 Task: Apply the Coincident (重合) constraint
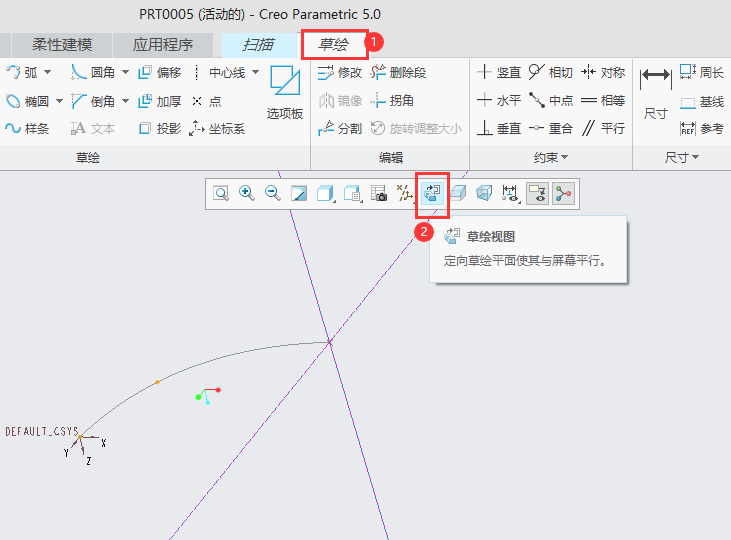pyautogui.click(x=551, y=128)
